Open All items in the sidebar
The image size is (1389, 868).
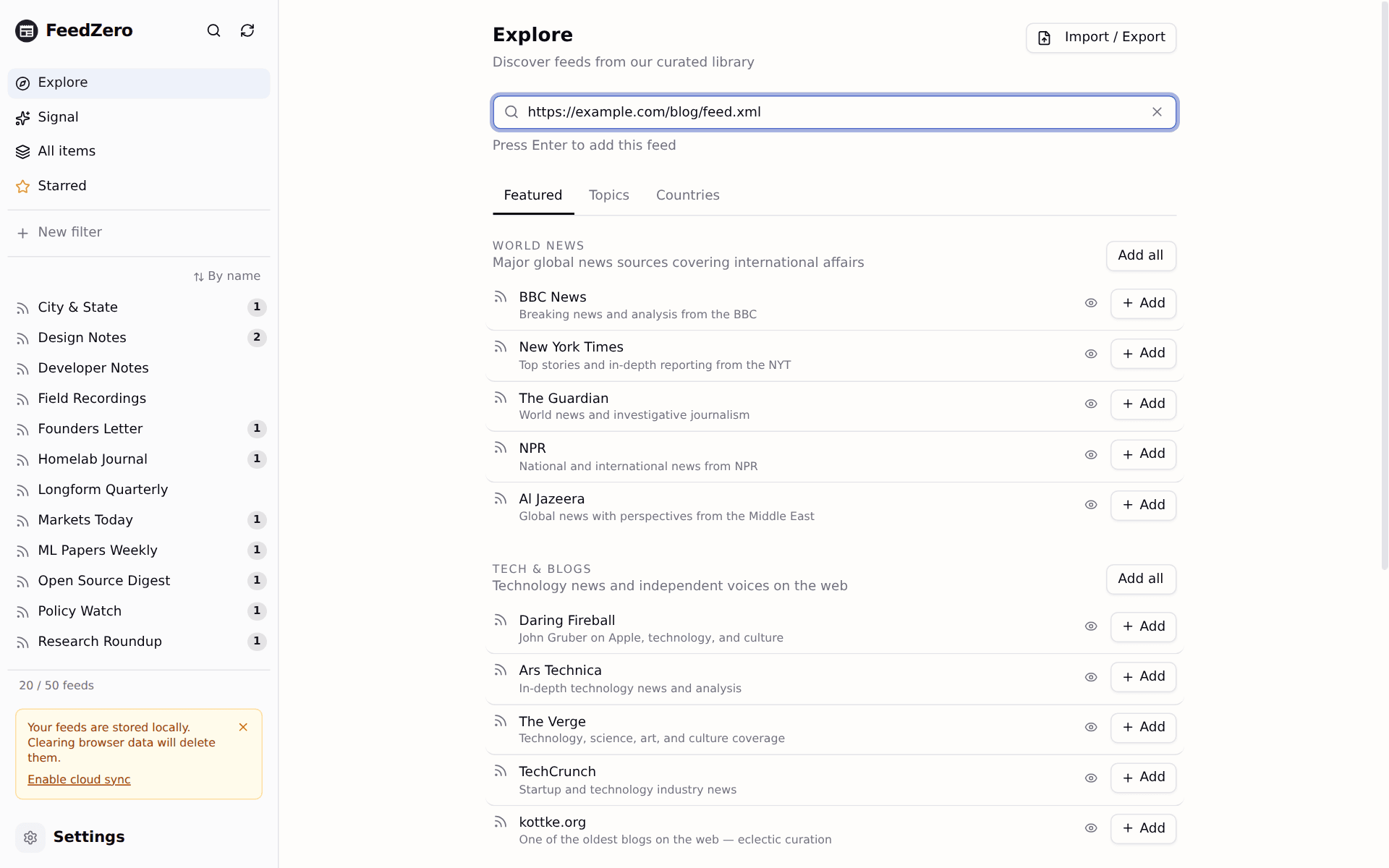click(139, 151)
